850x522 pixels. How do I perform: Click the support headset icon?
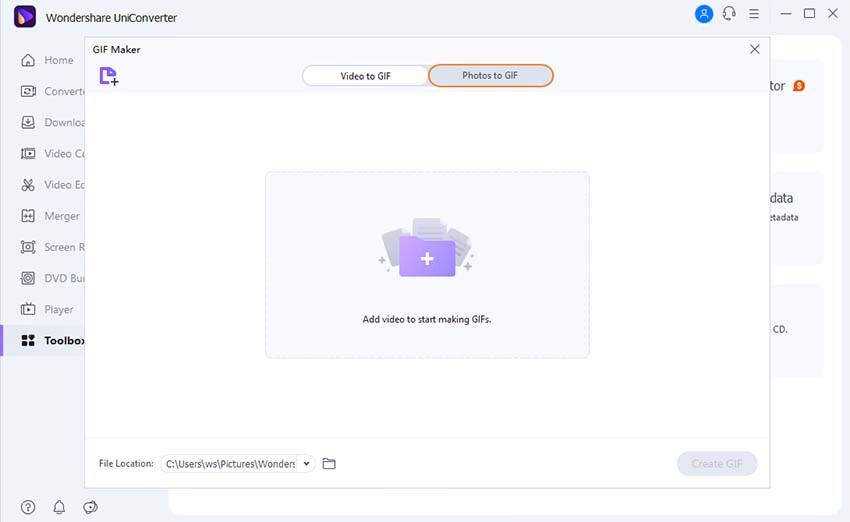(x=729, y=14)
